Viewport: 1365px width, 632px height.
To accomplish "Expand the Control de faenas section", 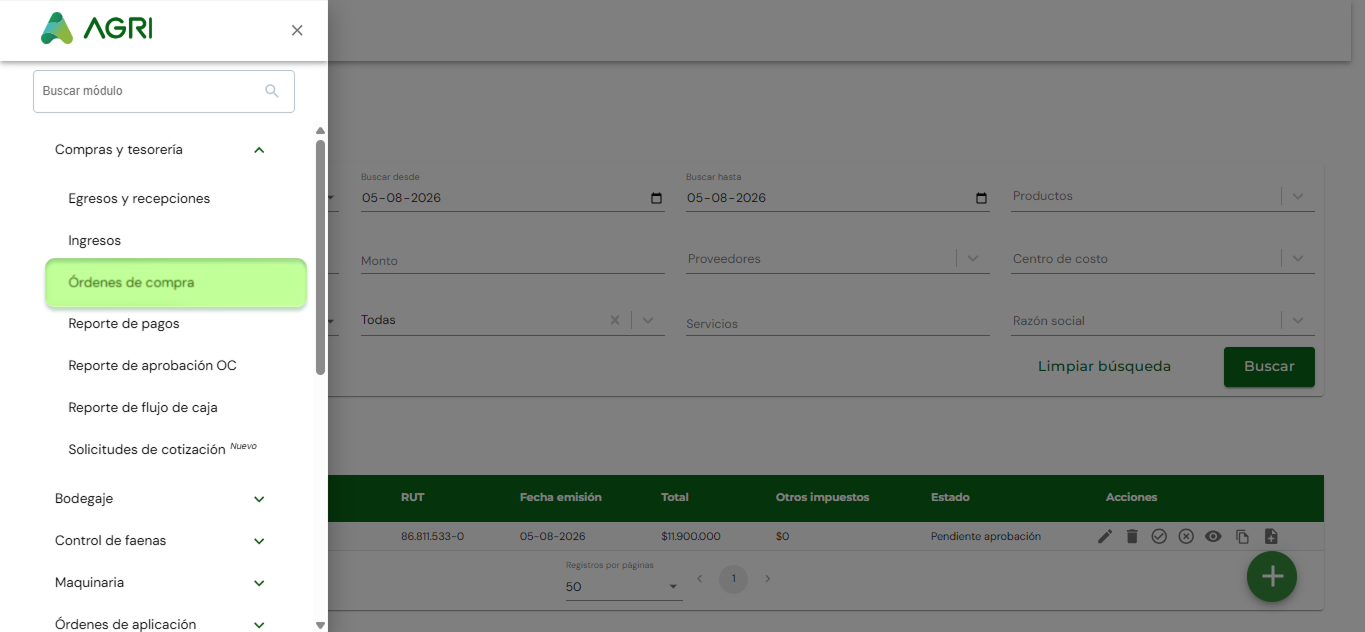I will (259, 541).
